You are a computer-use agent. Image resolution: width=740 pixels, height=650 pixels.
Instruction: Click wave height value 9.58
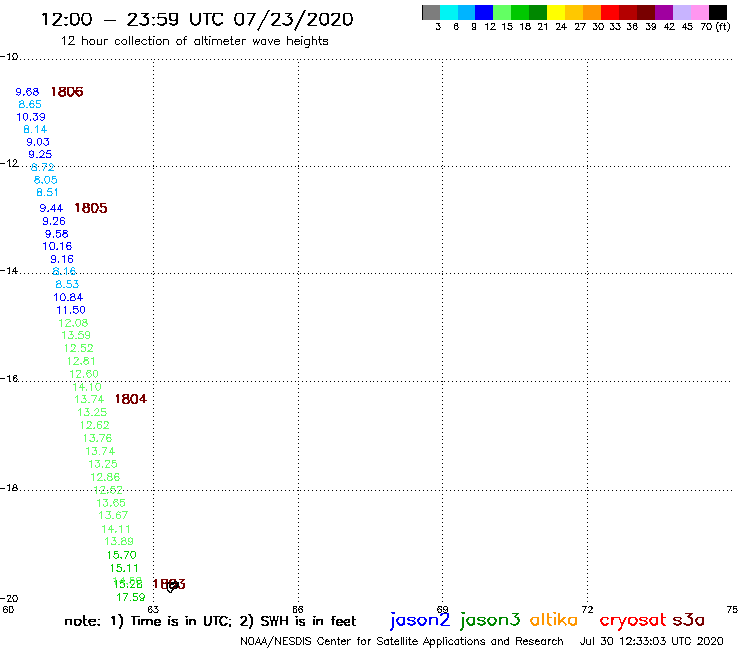point(57,234)
